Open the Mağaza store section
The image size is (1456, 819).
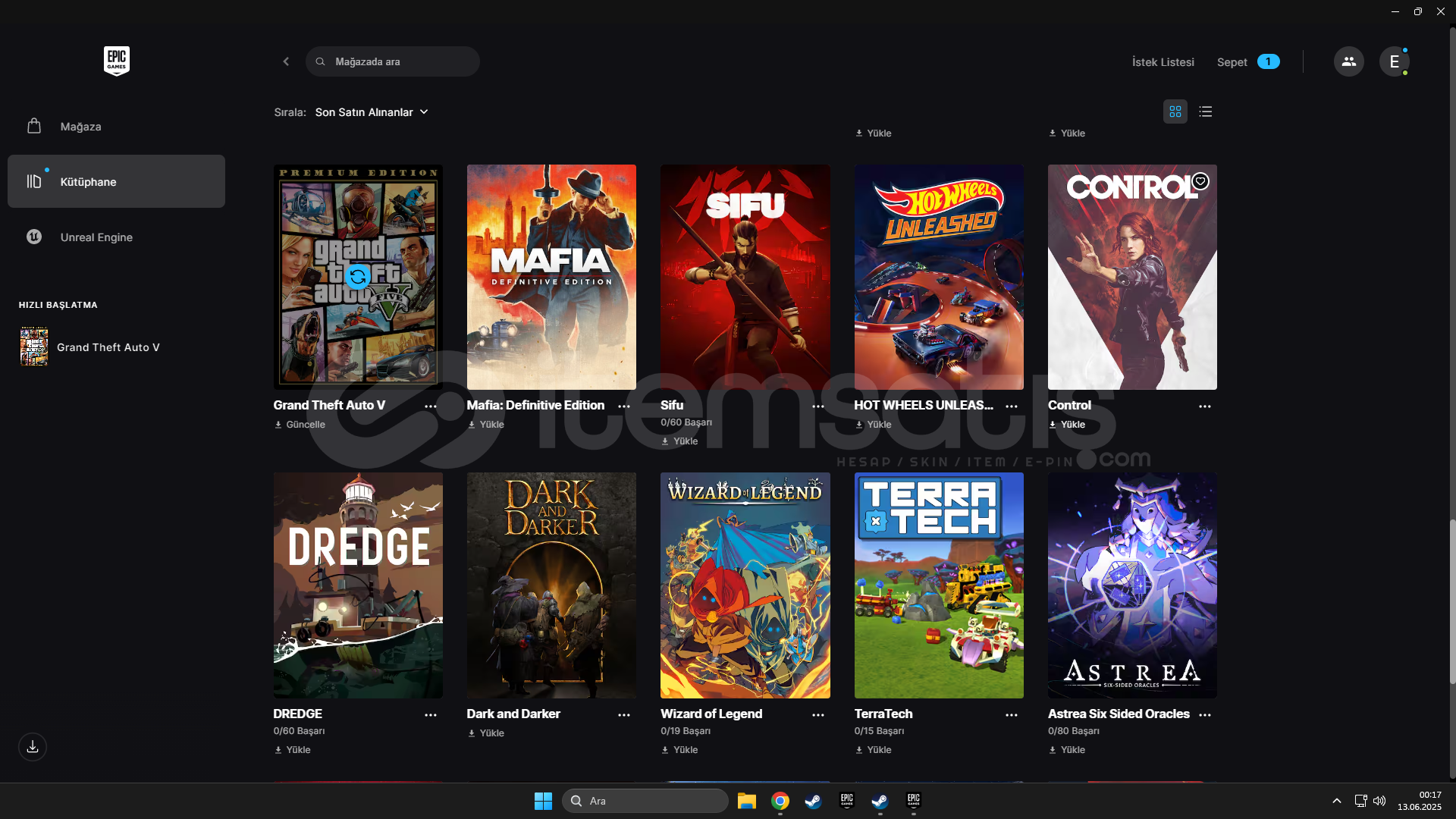[116, 127]
